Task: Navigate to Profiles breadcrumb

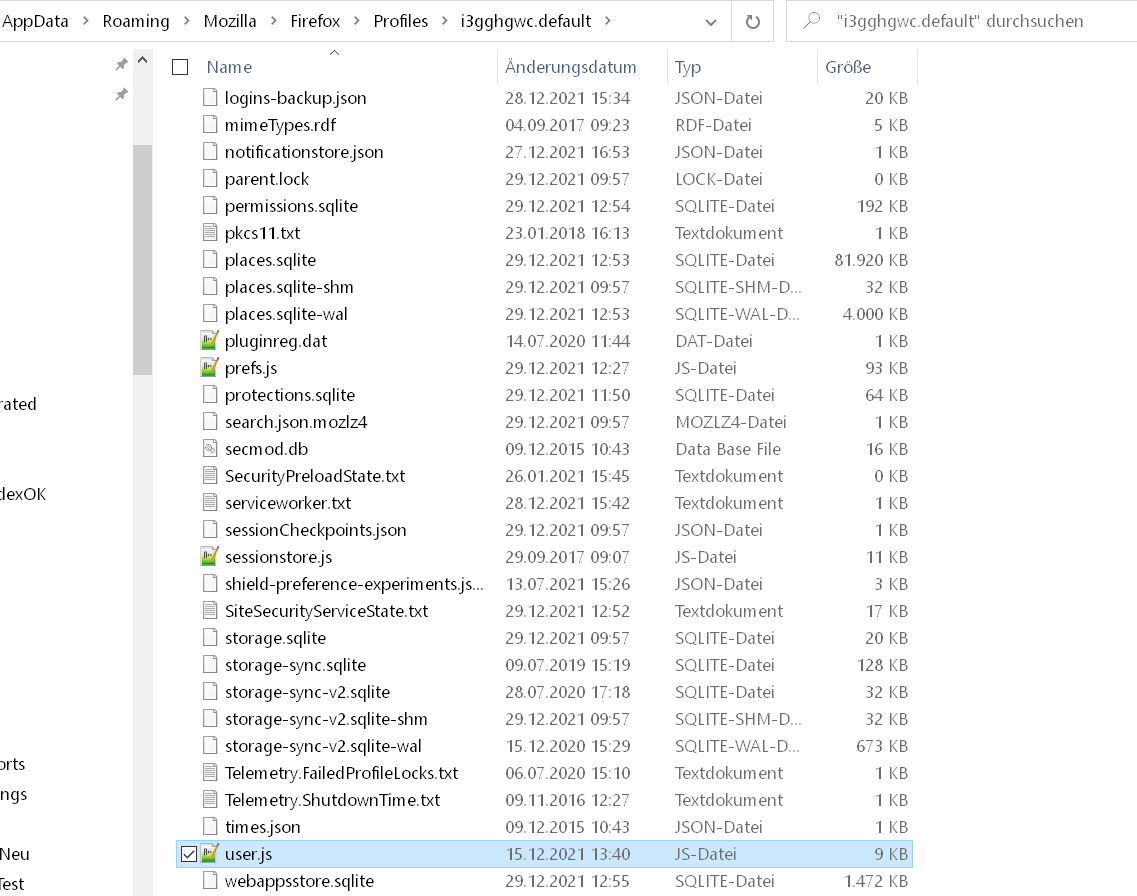Action: (400, 21)
